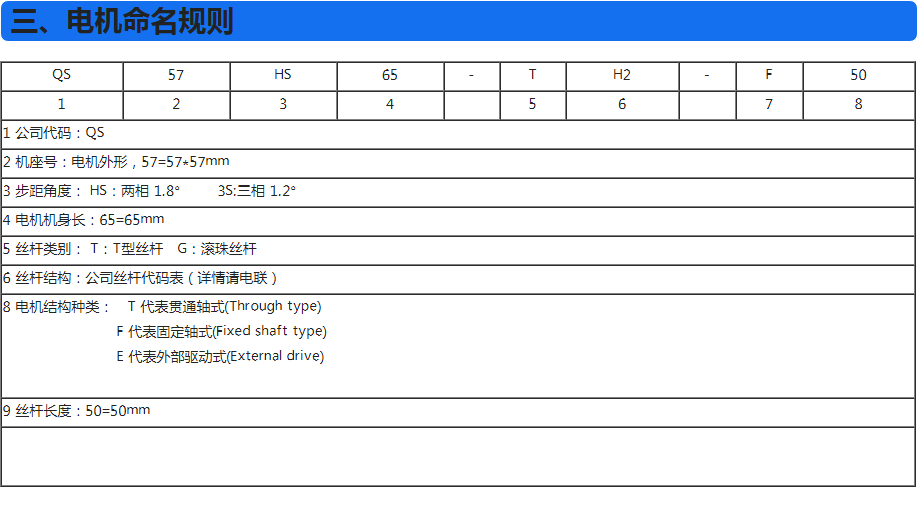
Task: Click index number 2 cell under 57
Action: 176,105
